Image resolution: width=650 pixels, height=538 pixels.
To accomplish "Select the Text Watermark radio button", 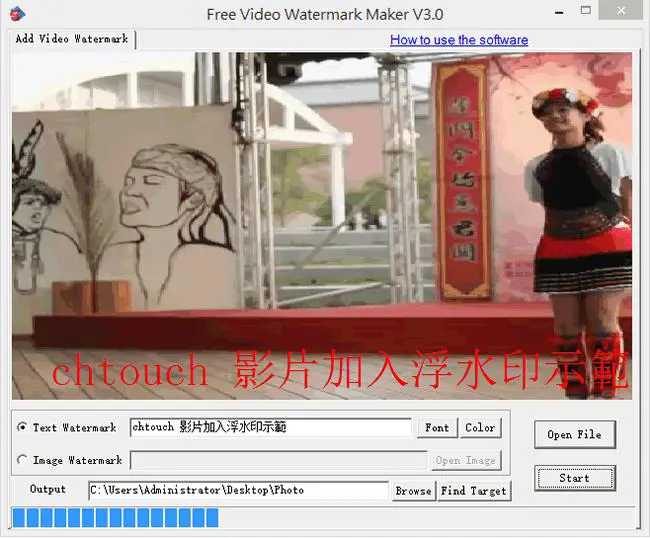I will (x=22, y=427).
